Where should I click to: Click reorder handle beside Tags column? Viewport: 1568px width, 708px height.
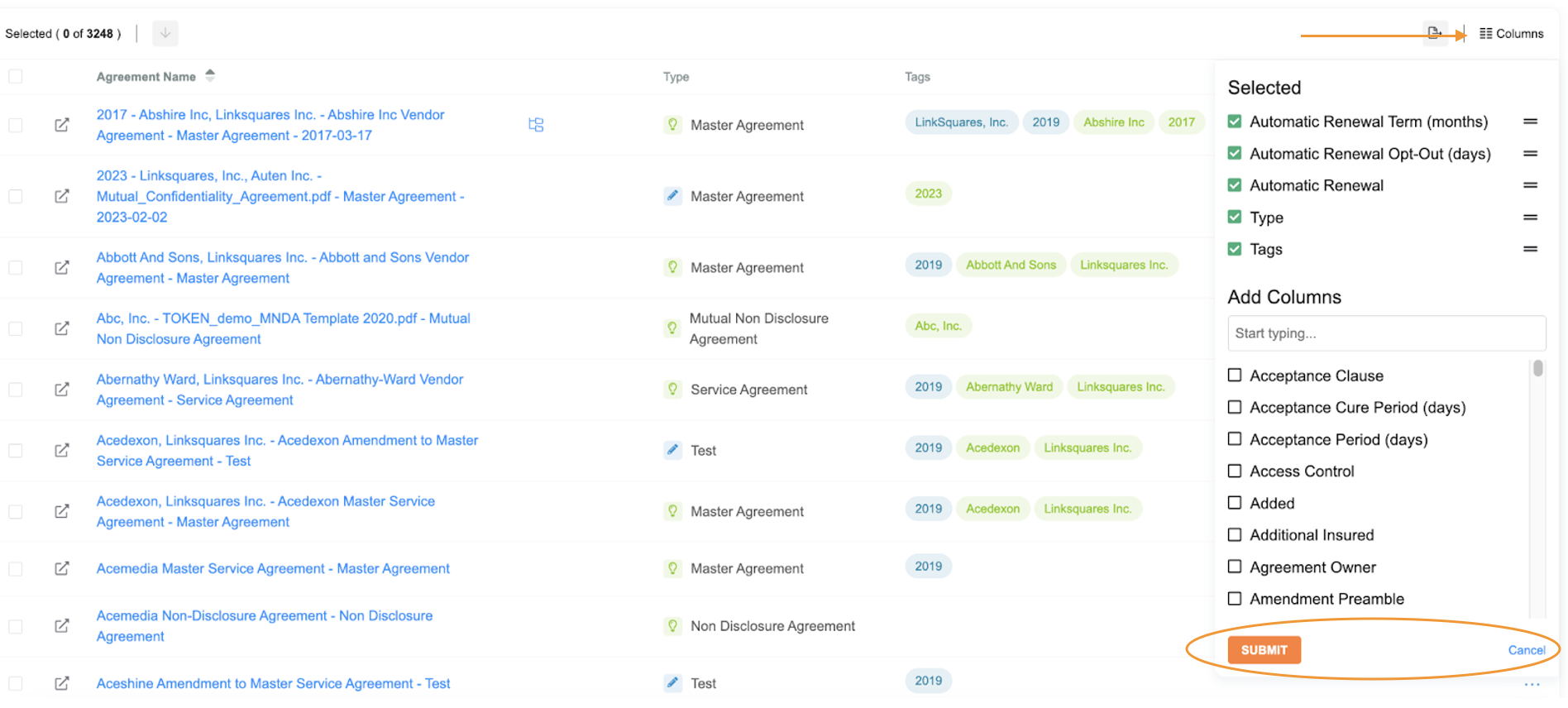click(x=1530, y=249)
